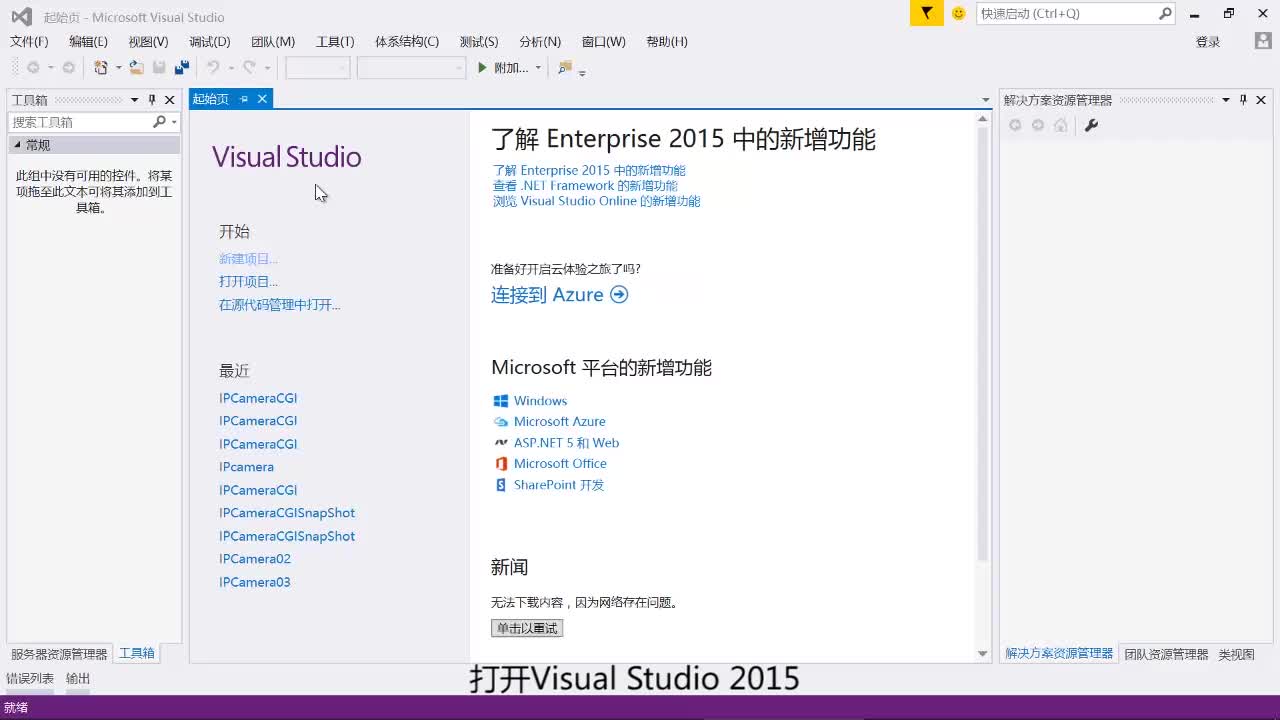Click 在源代码管理中打开... link
The width and height of the screenshot is (1280, 720).
(279, 305)
